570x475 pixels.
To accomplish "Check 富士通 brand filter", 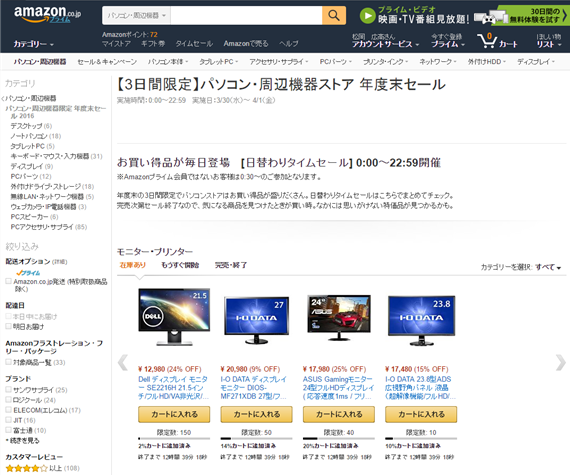I will [x=8, y=430].
